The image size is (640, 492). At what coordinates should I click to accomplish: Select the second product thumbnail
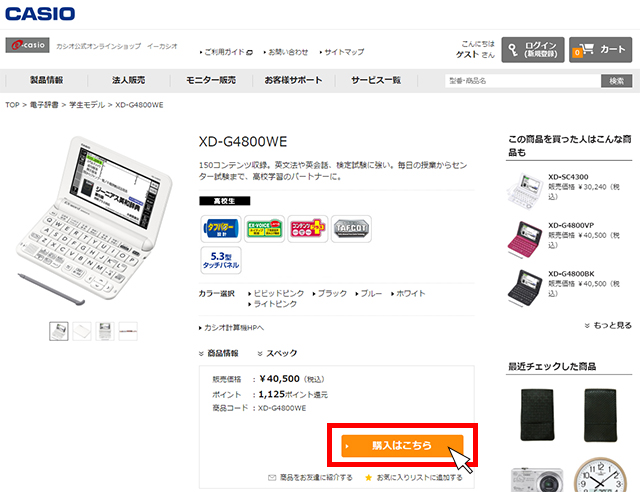coord(82,331)
